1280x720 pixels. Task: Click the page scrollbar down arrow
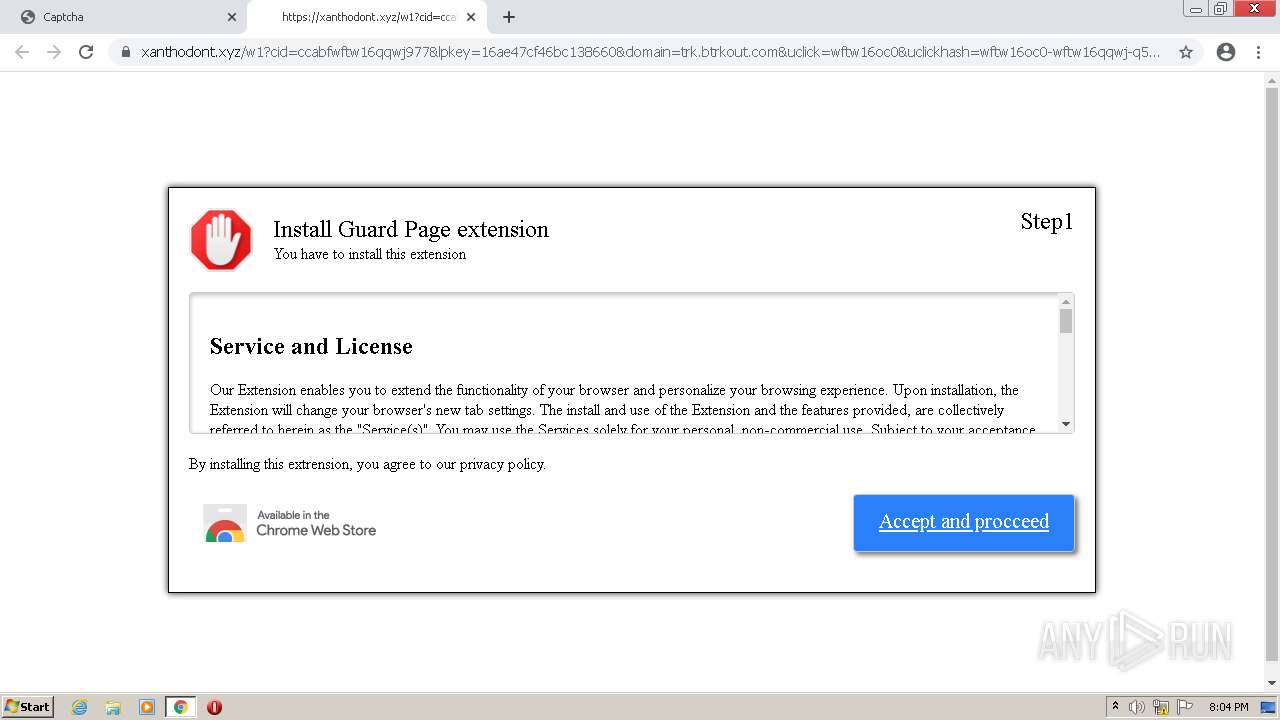coord(1272,683)
